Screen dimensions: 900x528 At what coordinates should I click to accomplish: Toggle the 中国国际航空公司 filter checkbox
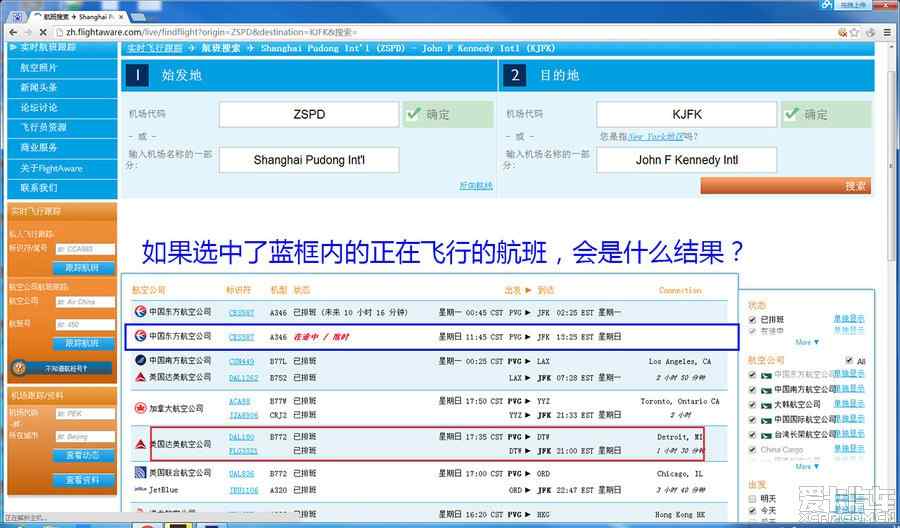click(x=752, y=419)
